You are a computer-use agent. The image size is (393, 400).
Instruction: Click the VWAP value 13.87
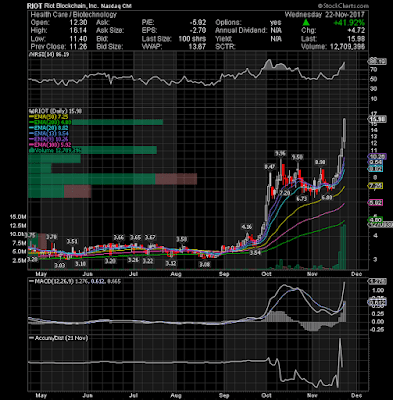coord(197,47)
